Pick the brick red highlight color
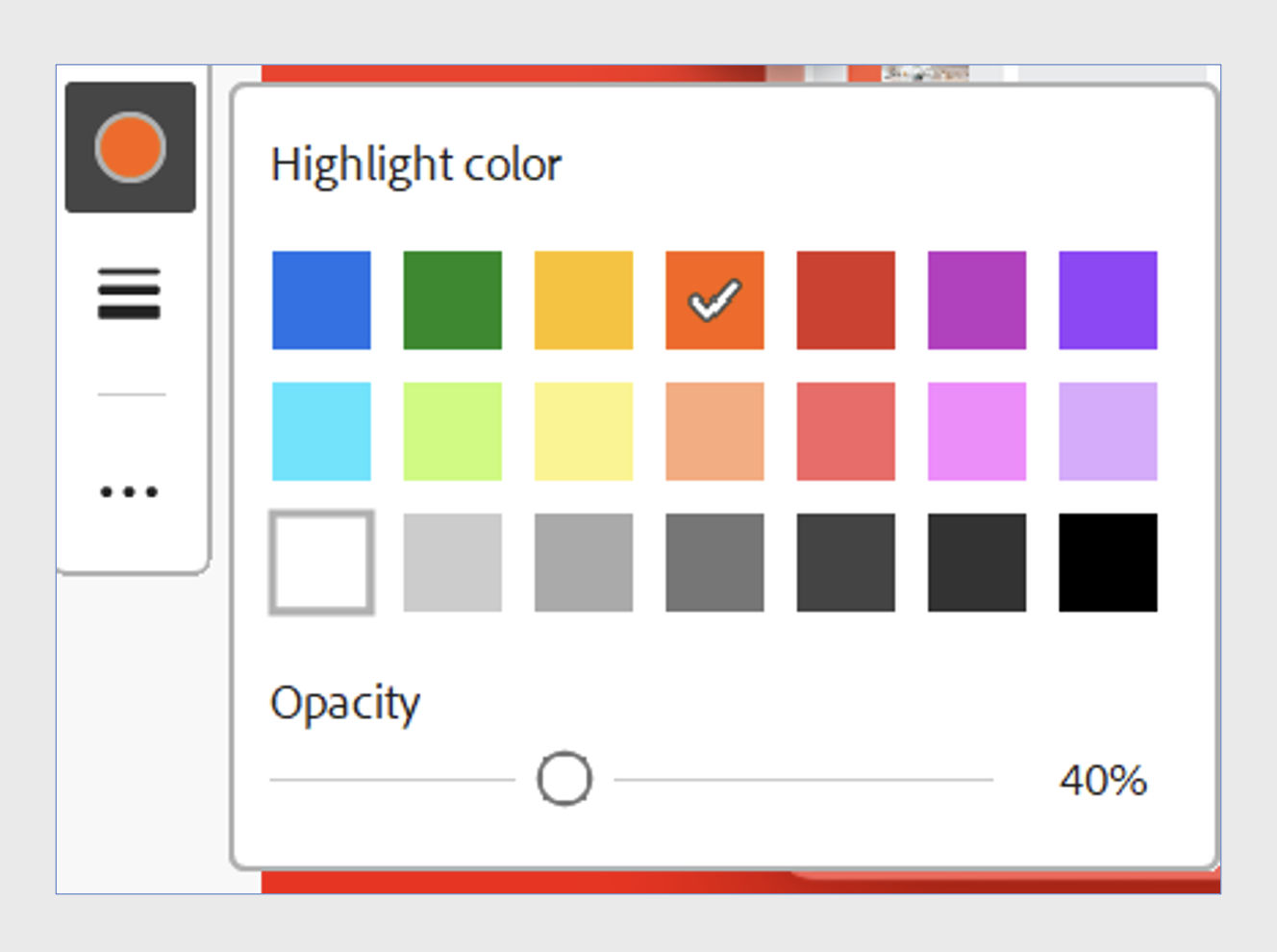Viewport: 1277px width, 952px height. tap(845, 300)
